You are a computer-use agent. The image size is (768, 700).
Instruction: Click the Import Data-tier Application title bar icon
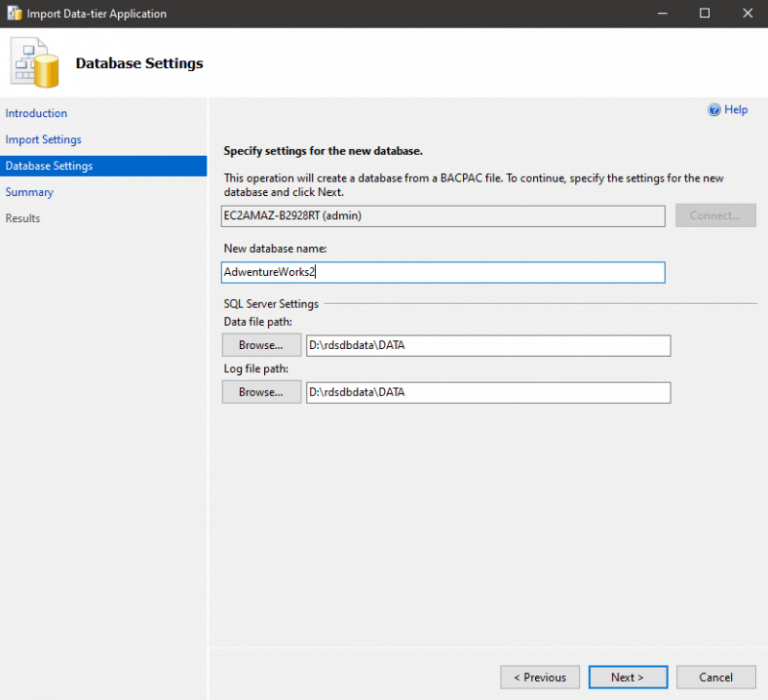pyautogui.click(x=14, y=14)
